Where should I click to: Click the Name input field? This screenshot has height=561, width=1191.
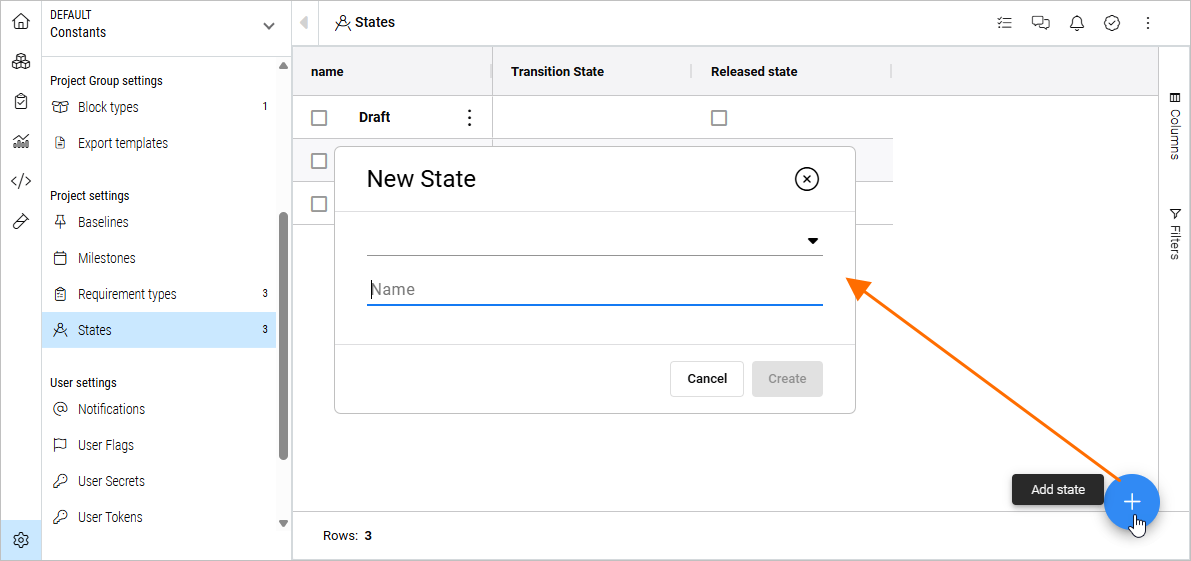tap(594, 290)
